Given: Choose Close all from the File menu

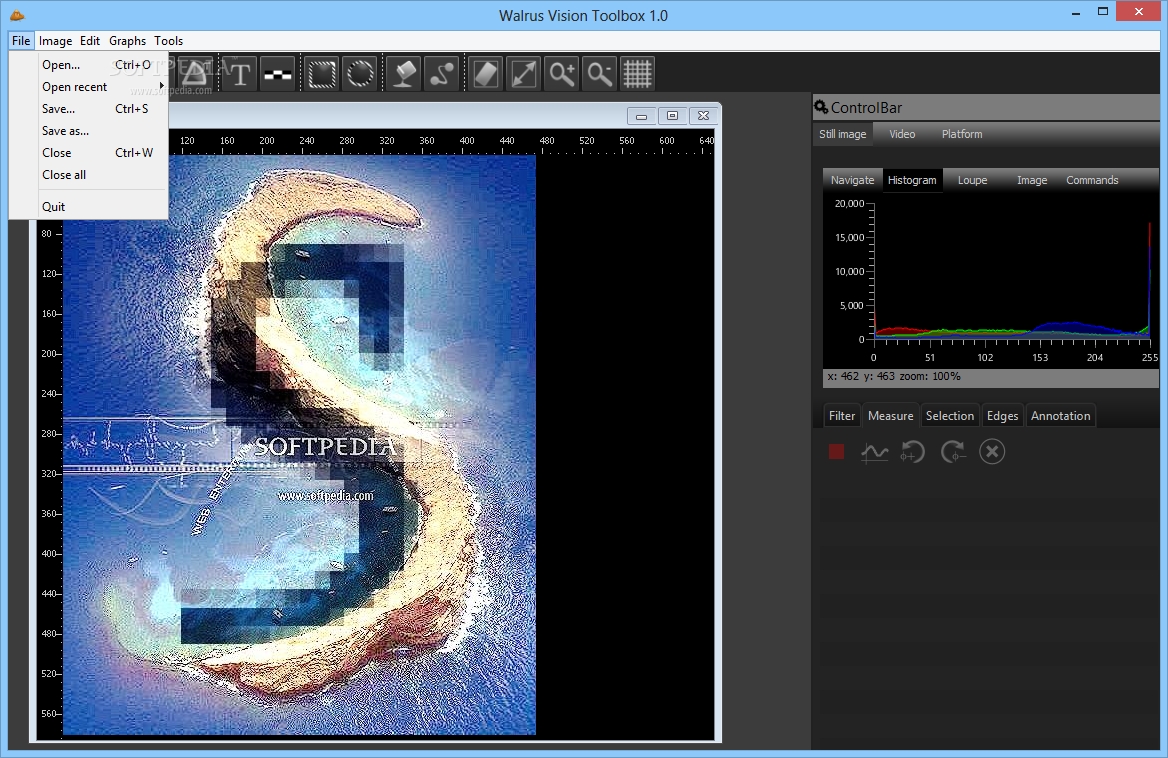Looking at the screenshot, I should pos(89,174).
